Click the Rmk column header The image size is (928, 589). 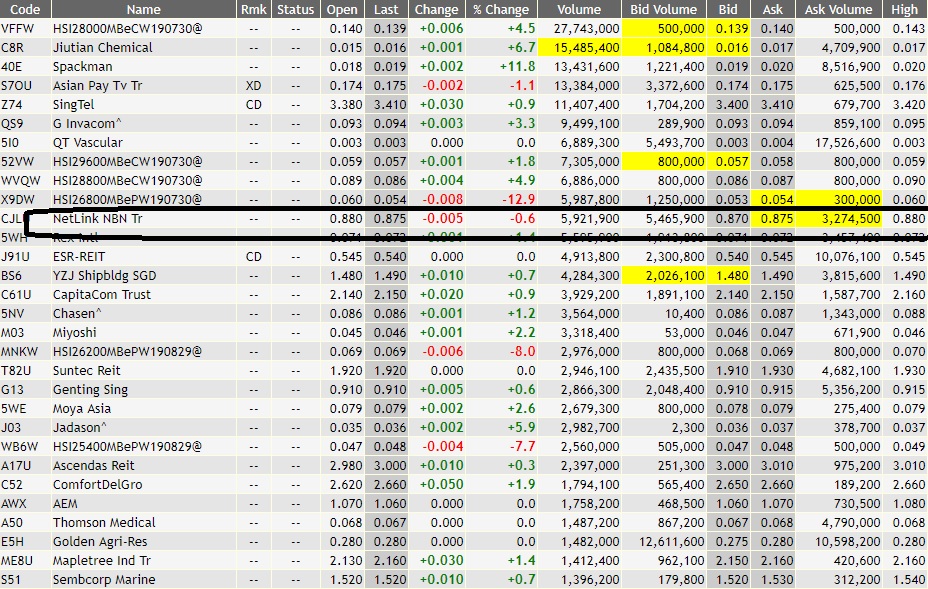click(253, 9)
